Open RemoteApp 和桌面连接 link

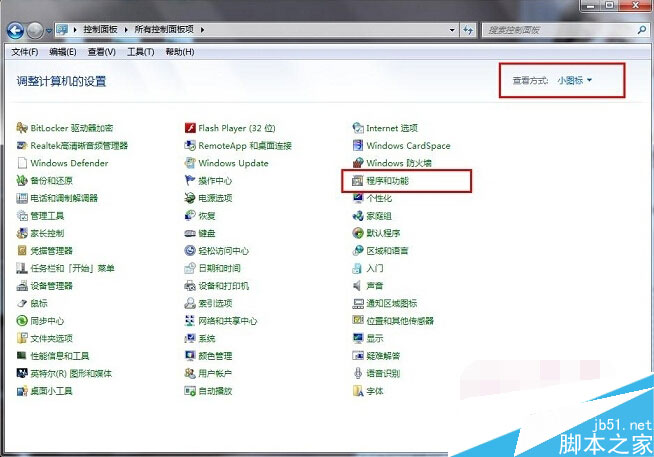tap(245, 146)
